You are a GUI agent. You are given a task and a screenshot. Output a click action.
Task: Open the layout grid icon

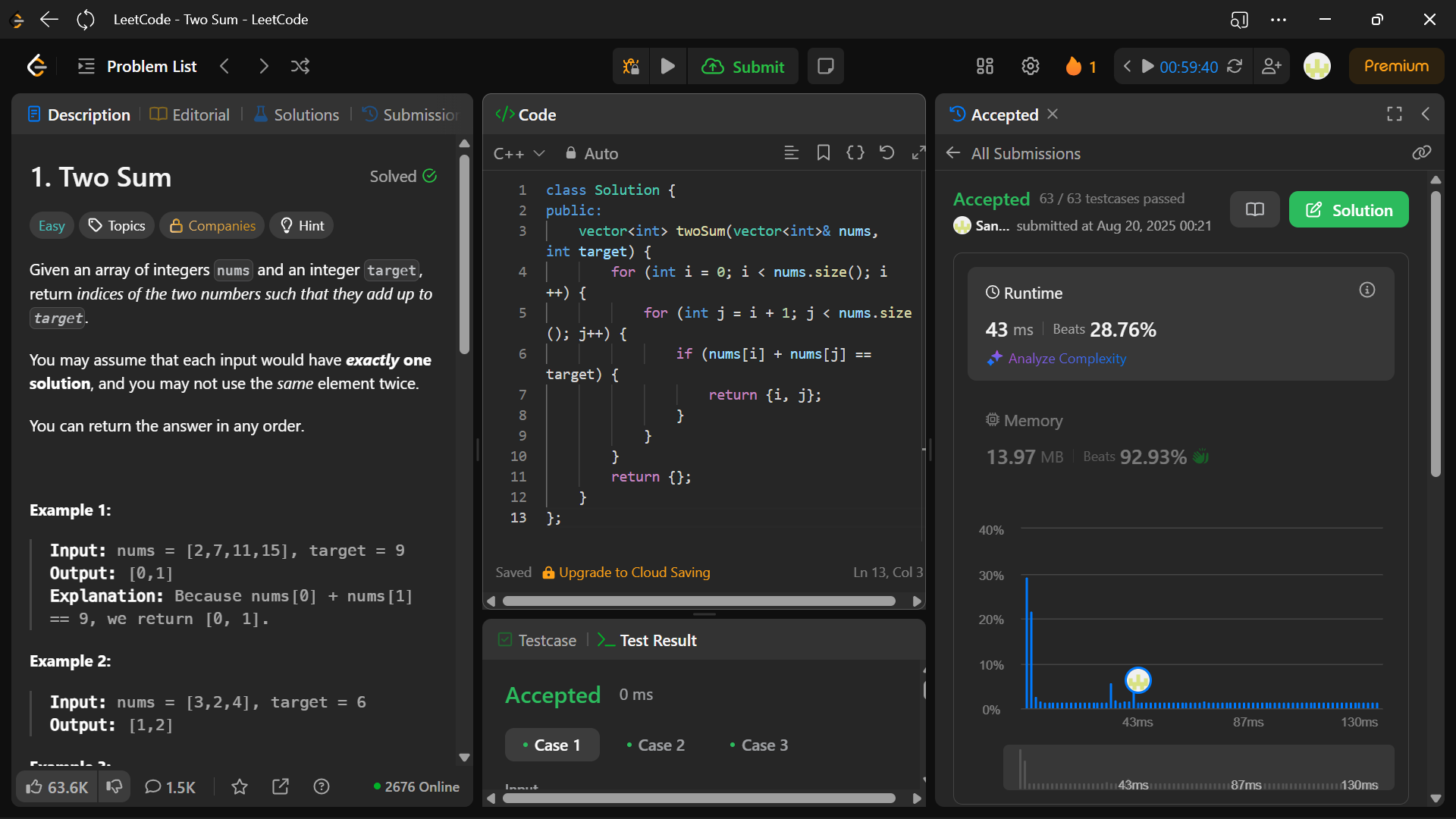click(x=985, y=67)
